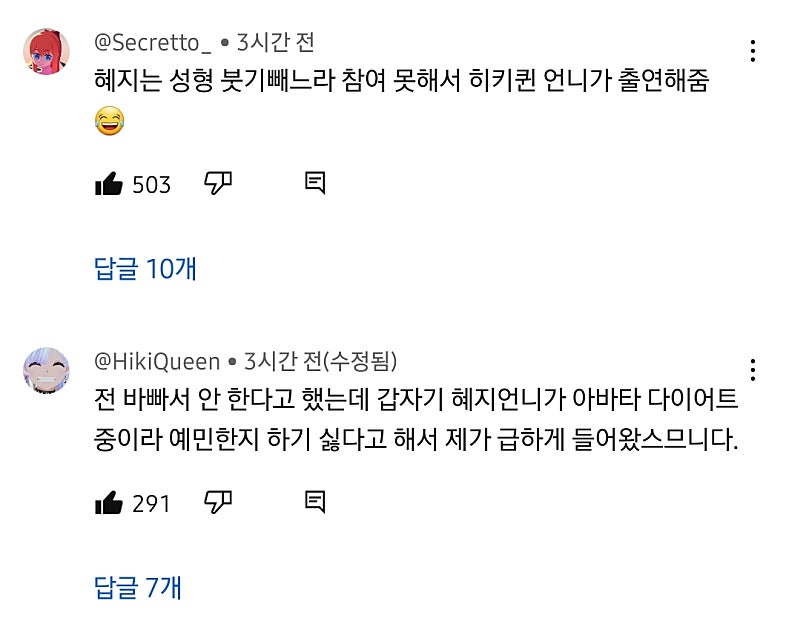The width and height of the screenshot is (800, 627).
Task: Click the laughing emoji in first comment
Action: point(109,122)
